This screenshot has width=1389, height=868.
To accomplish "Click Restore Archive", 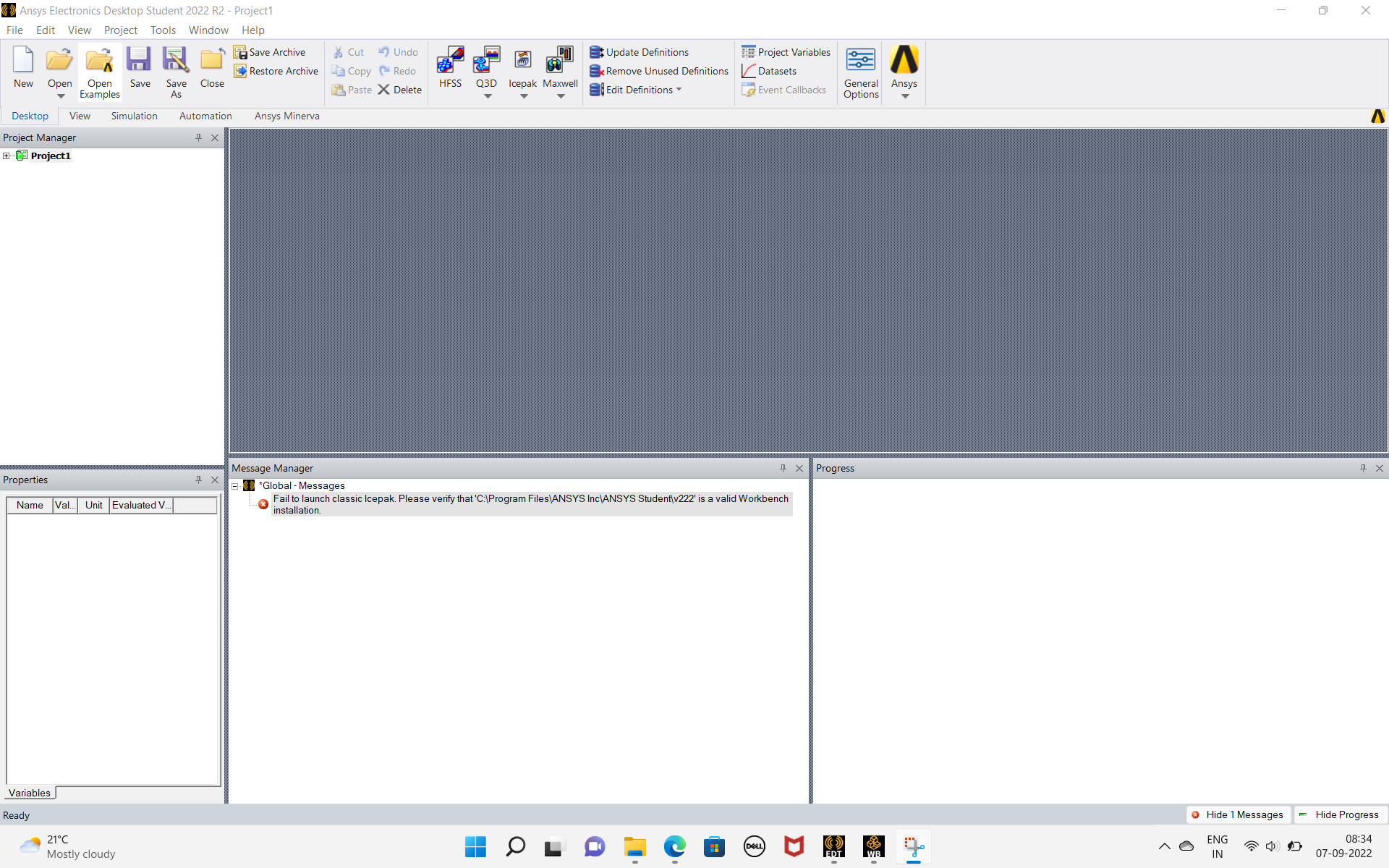I will [x=276, y=71].
